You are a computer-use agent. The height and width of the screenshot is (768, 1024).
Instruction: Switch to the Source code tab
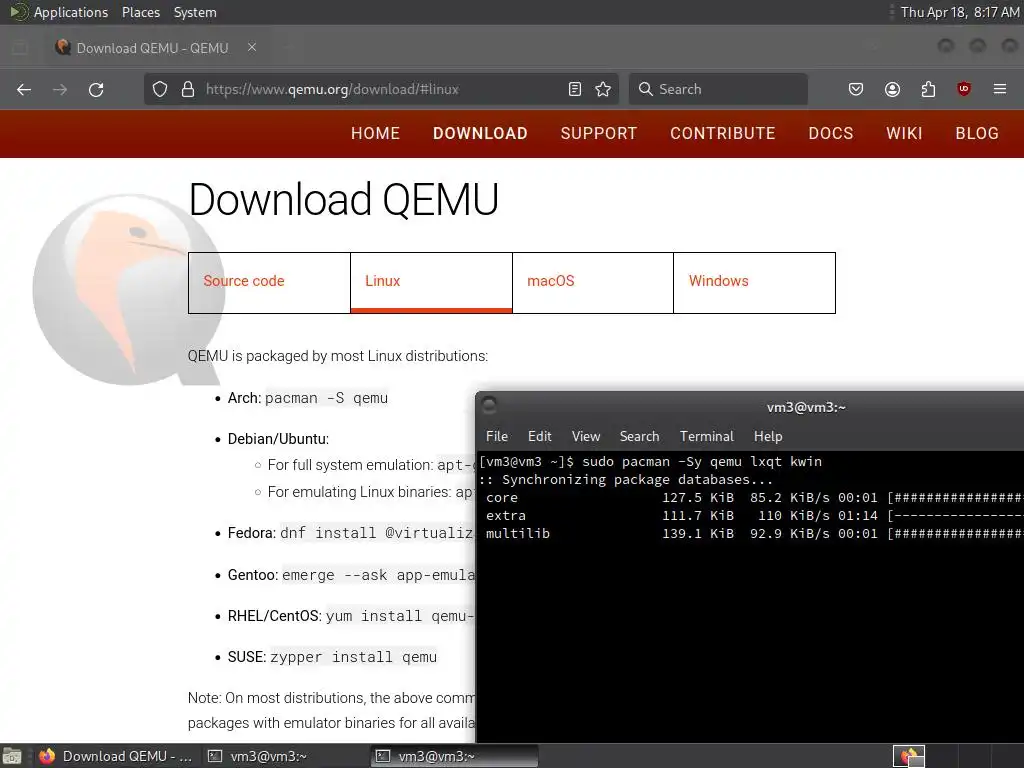269,282
